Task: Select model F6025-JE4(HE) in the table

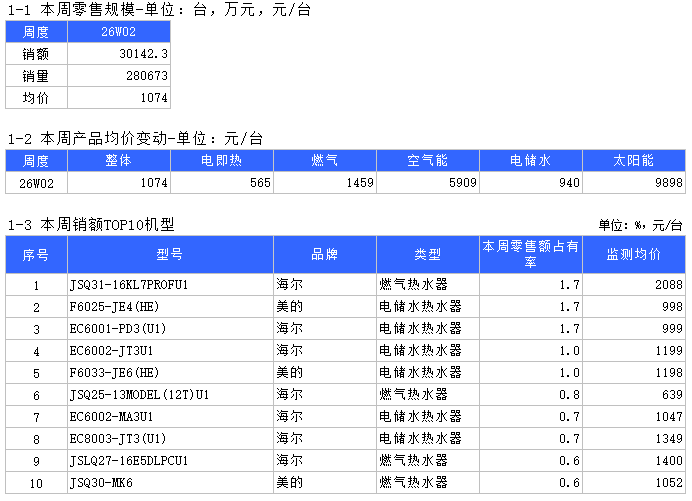Action: 170,307
